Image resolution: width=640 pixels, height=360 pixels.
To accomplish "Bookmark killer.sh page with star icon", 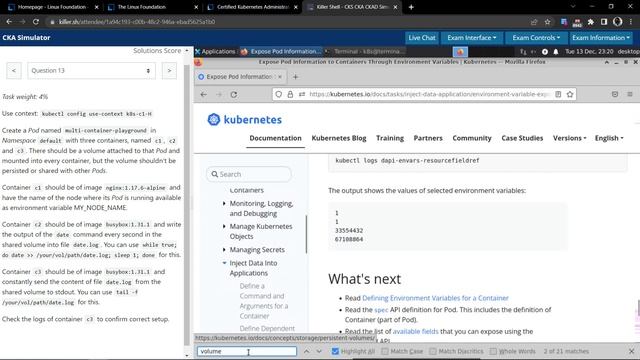I will click(x=547, y=22).
